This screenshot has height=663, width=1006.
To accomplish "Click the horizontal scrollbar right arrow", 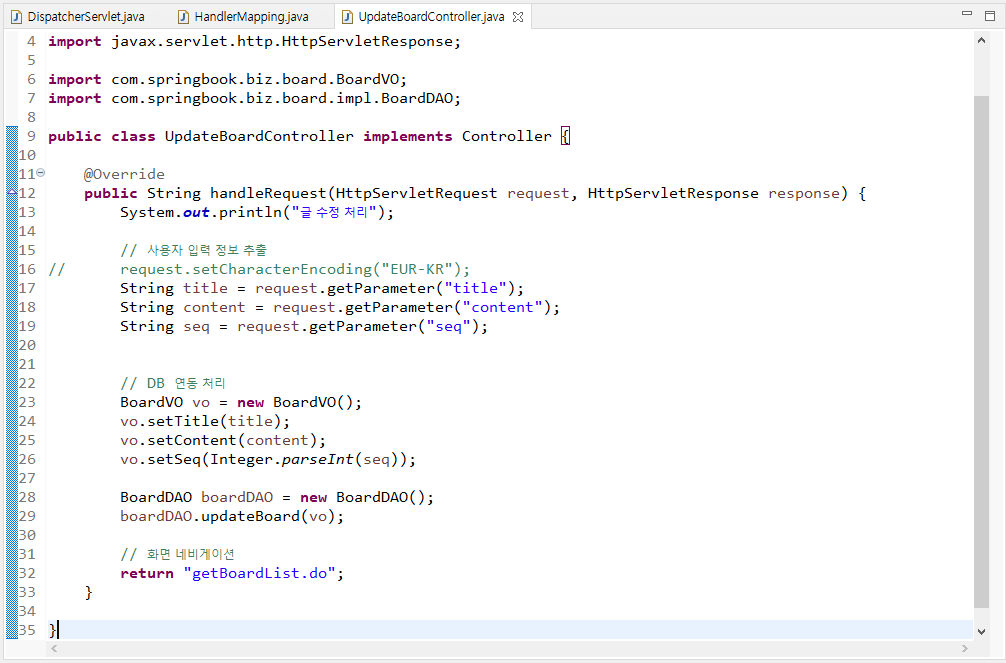I will click(964, 649).
